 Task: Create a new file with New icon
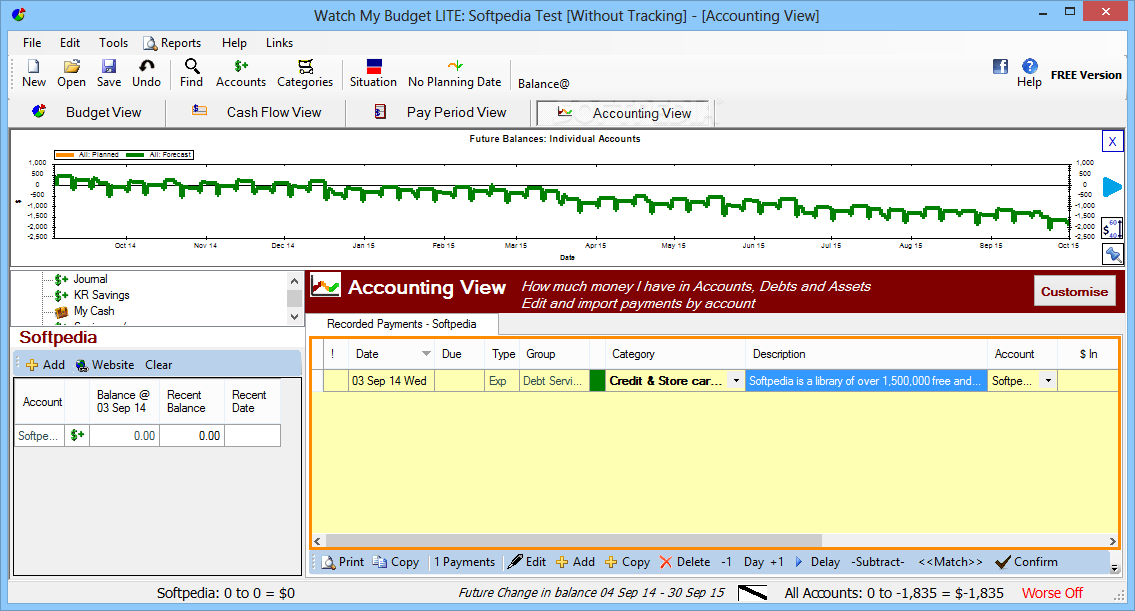(x=33, y=73)
